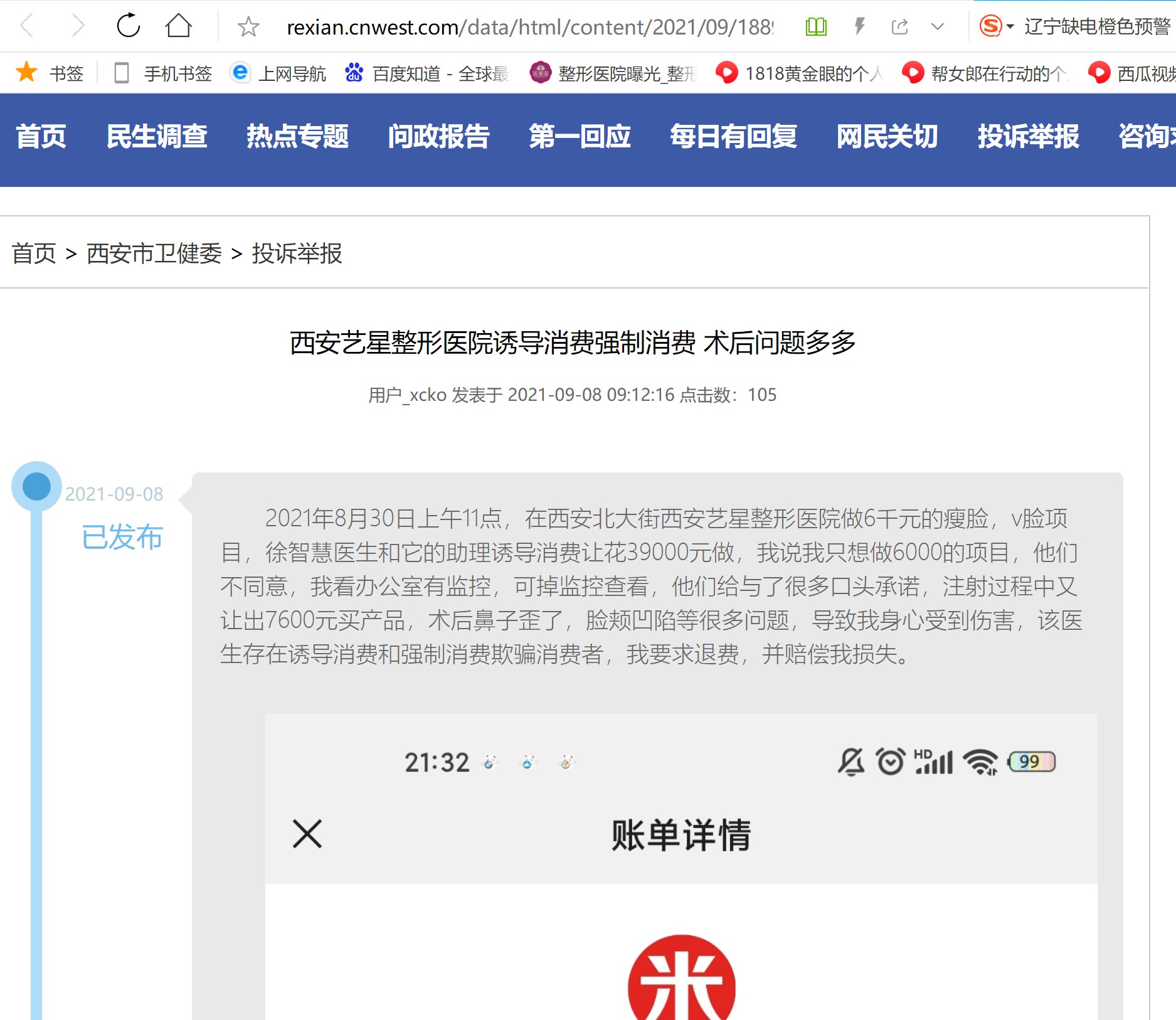Screen dimensions: 1176x1020
Task: Open 书签 bookmarks star
Action: (49, 73)
